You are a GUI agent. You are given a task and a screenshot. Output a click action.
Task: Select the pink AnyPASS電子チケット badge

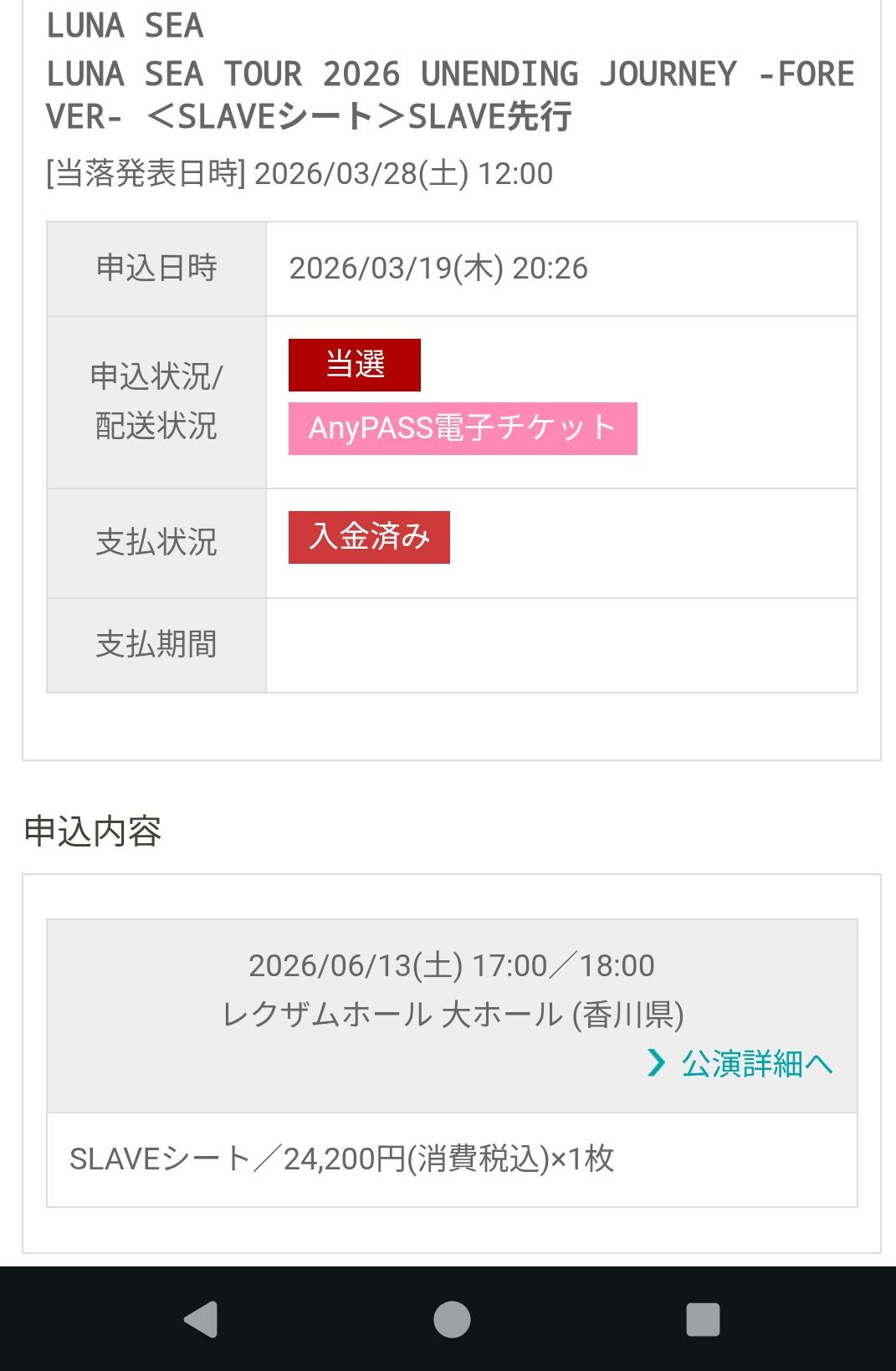pyautogui.click(x=462, y=428)
